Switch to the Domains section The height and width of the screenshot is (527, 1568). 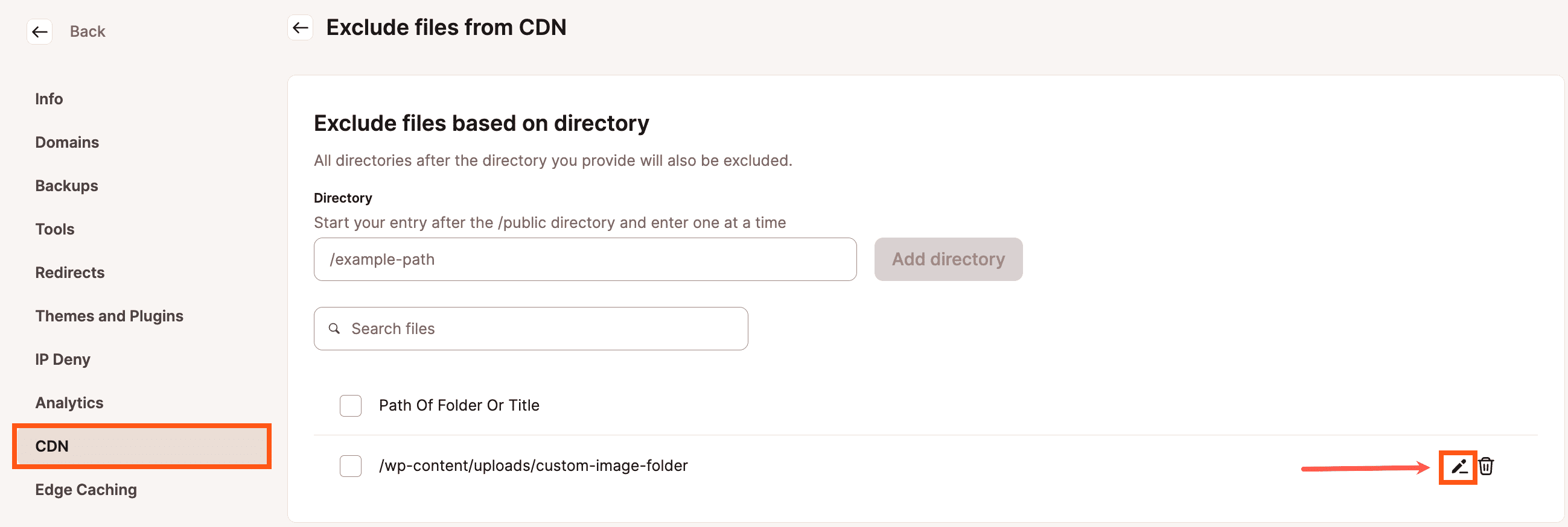[x=67, y=142]
